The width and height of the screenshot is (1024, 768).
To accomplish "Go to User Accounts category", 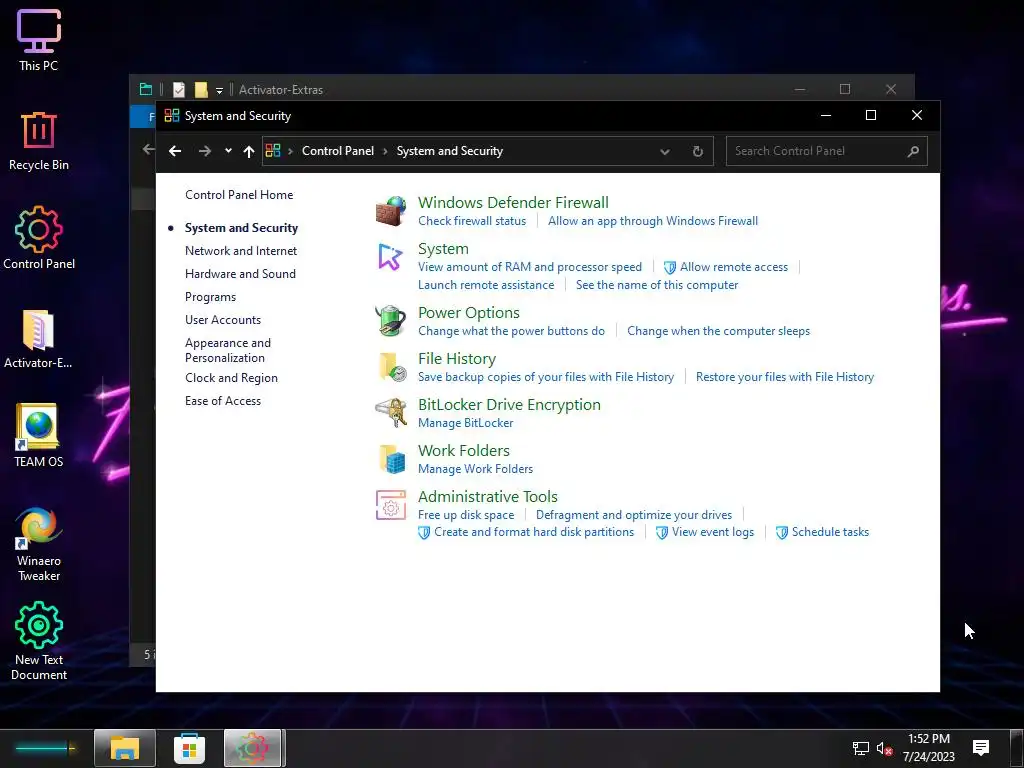I will point(223,320).
